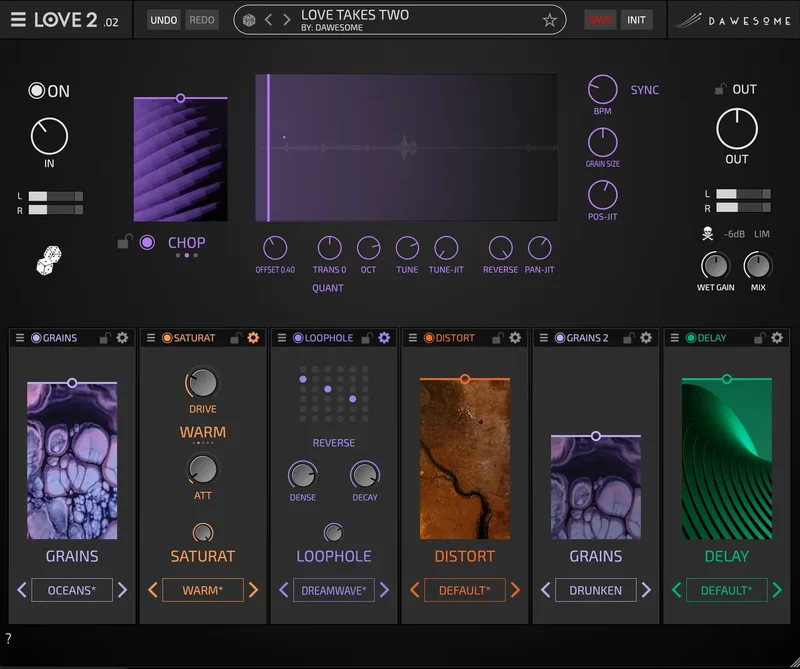Select previous GRAINS preset before OCEANS*
Screen dimensions: 800x669
[21, 590]
